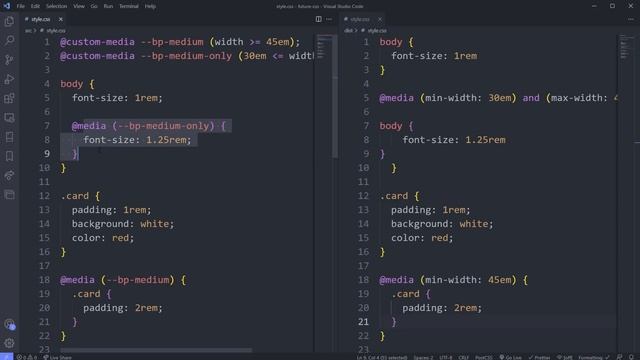This screenshot has width=640, height=360.
Task: Open the Source Control view
Action: click(9, 60)
